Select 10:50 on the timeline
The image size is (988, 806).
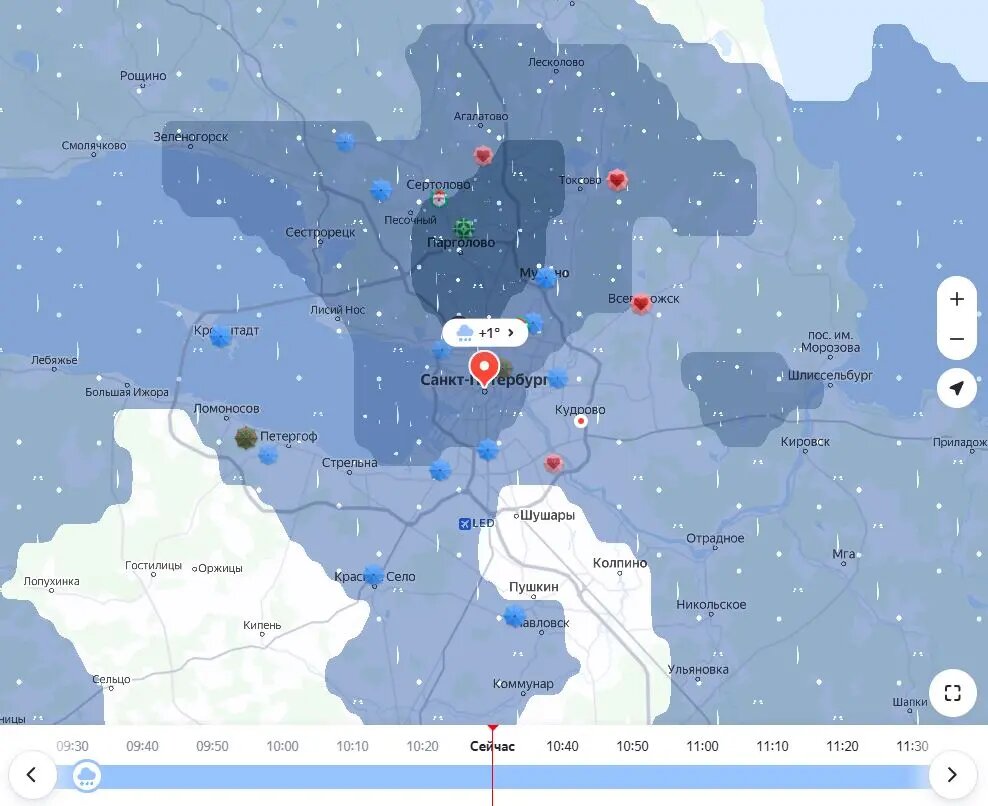pos(632,746)
